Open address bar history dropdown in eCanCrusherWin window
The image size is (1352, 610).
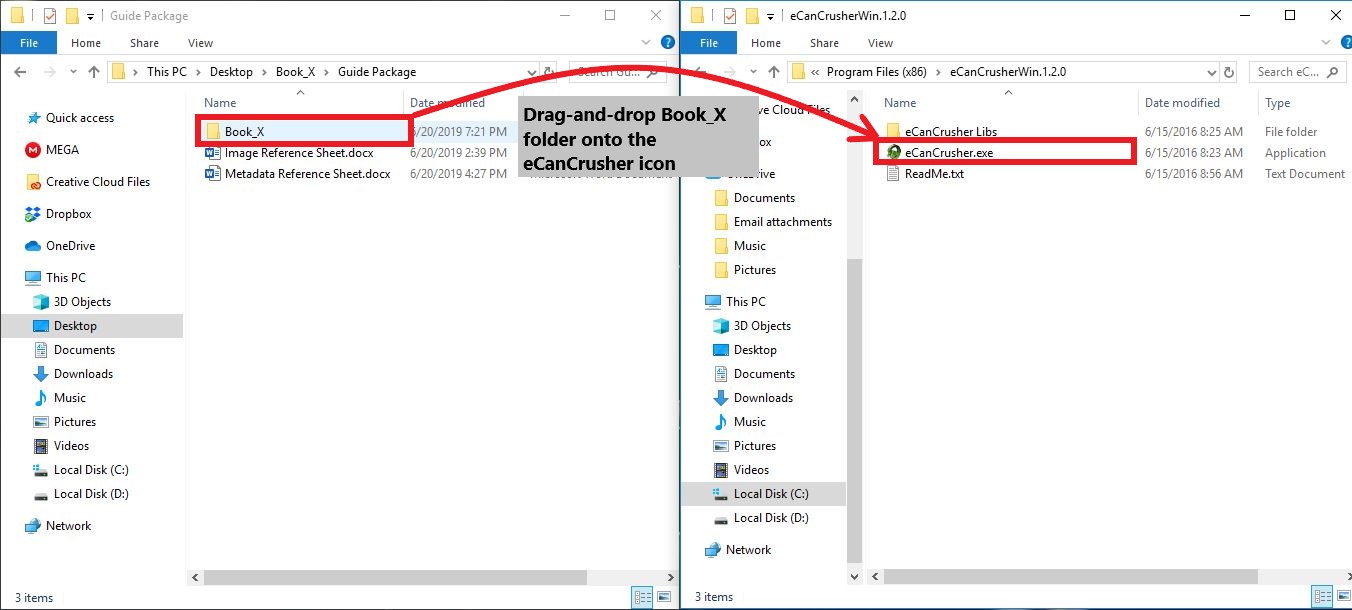tap(1212, 72)
